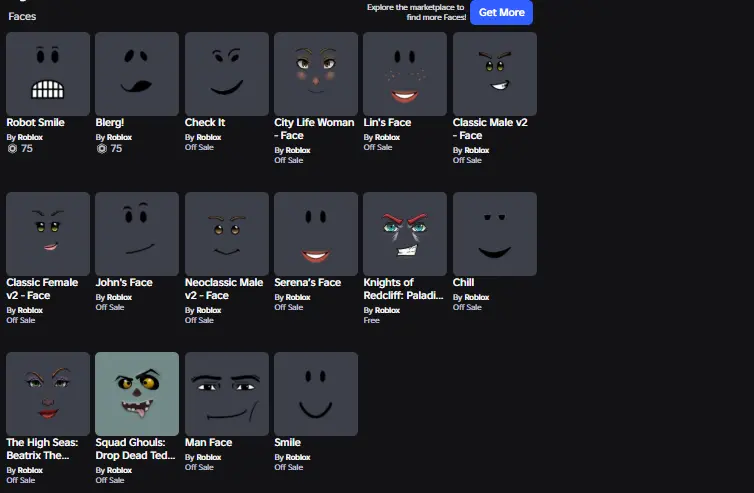
Task: Choose the Classic Male v2 face thumbnail
Action: tap(495, 74)
